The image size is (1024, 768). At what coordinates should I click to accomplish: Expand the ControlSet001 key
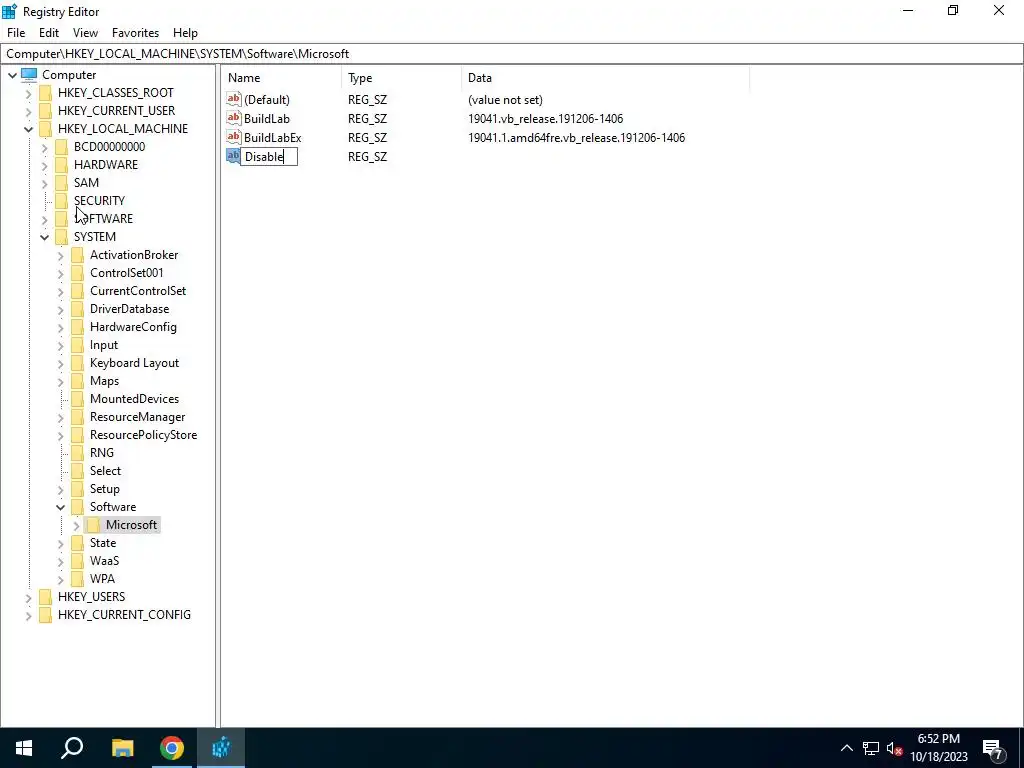61,274
